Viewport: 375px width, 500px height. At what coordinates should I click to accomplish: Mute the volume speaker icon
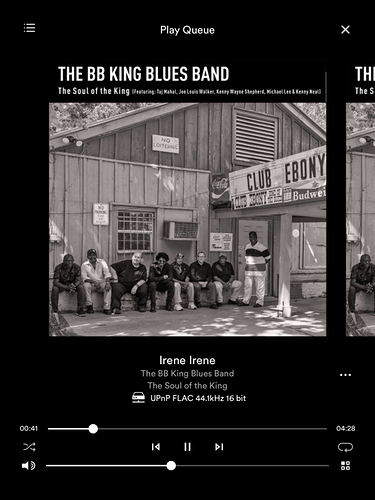point(29,466)
